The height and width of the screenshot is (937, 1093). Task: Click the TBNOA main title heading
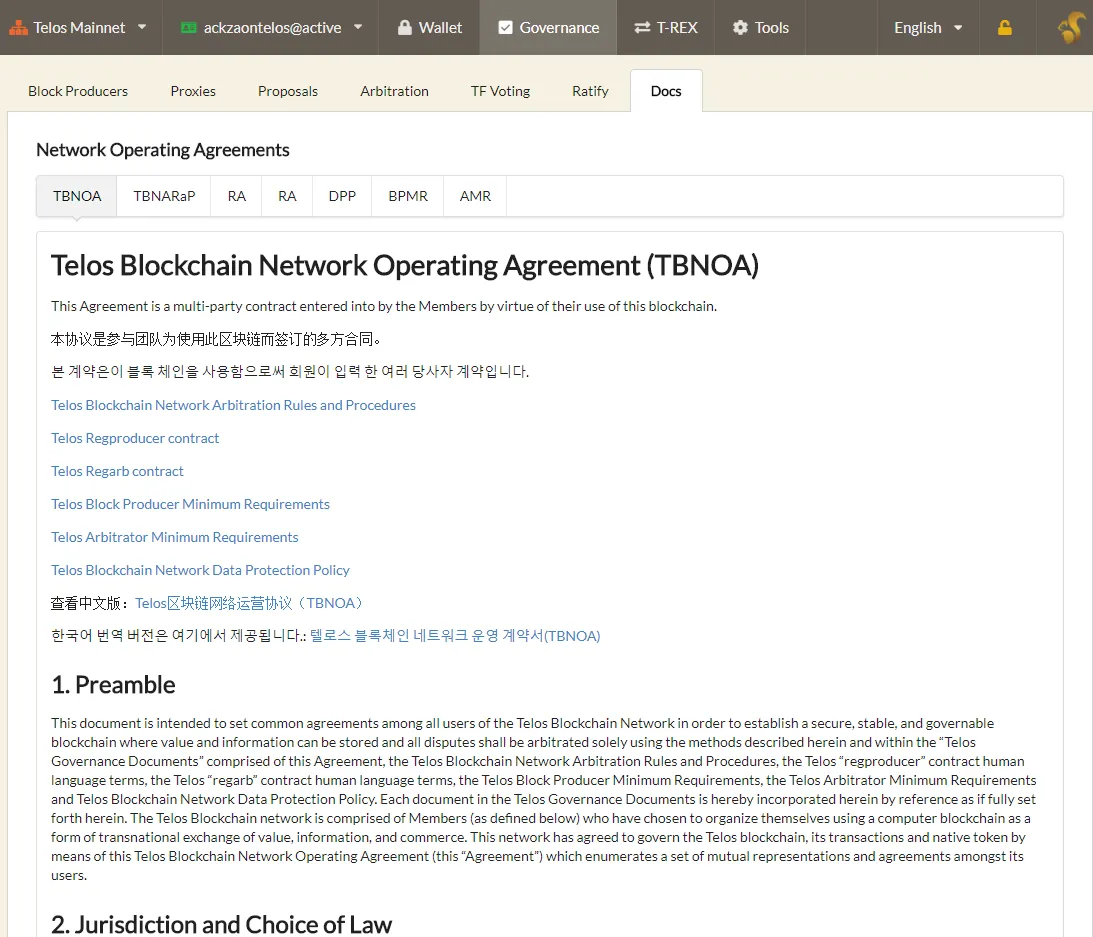(405, 266)
